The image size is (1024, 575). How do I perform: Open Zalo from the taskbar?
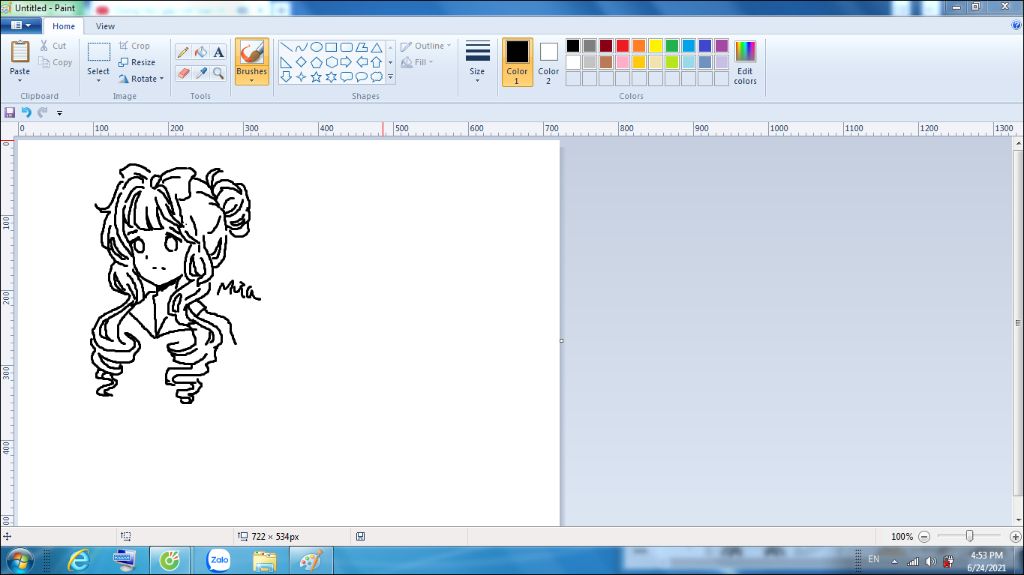(x=219, y=561)
